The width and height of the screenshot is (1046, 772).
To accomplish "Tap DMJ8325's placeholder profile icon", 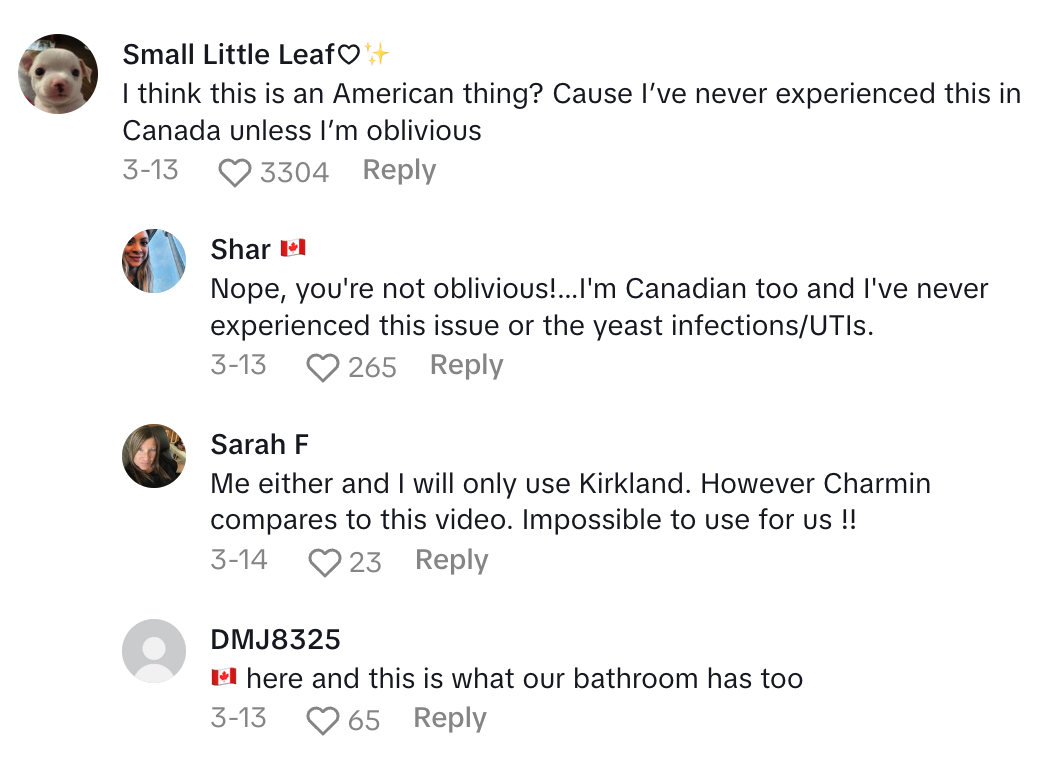I will pos(154,650).
